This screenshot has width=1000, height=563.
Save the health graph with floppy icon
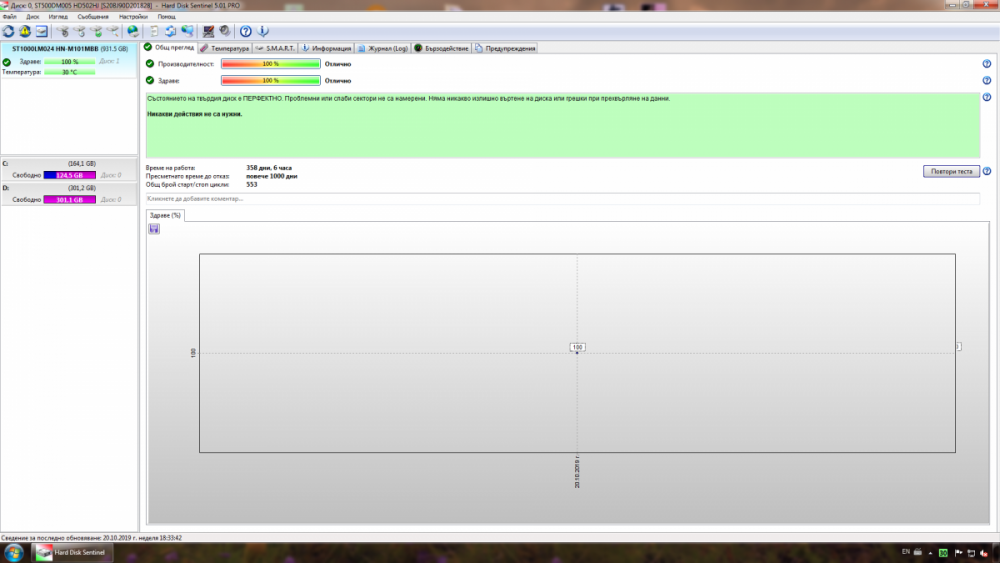tap(154, 229)
